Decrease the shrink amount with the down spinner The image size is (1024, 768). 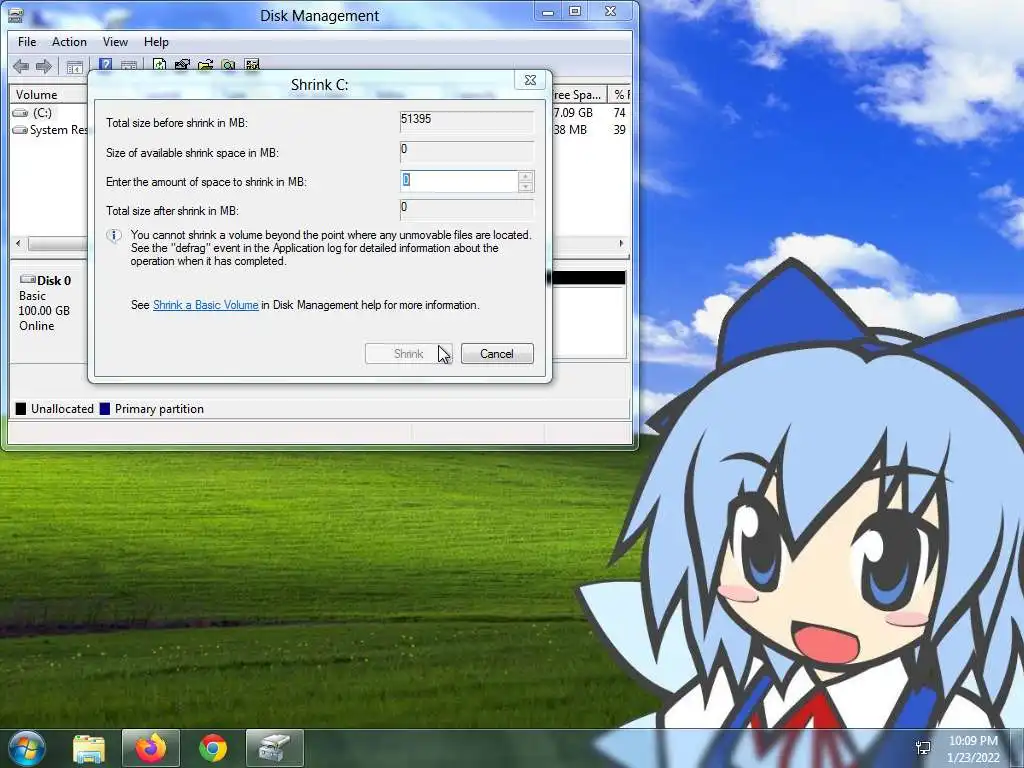(526, 187)
